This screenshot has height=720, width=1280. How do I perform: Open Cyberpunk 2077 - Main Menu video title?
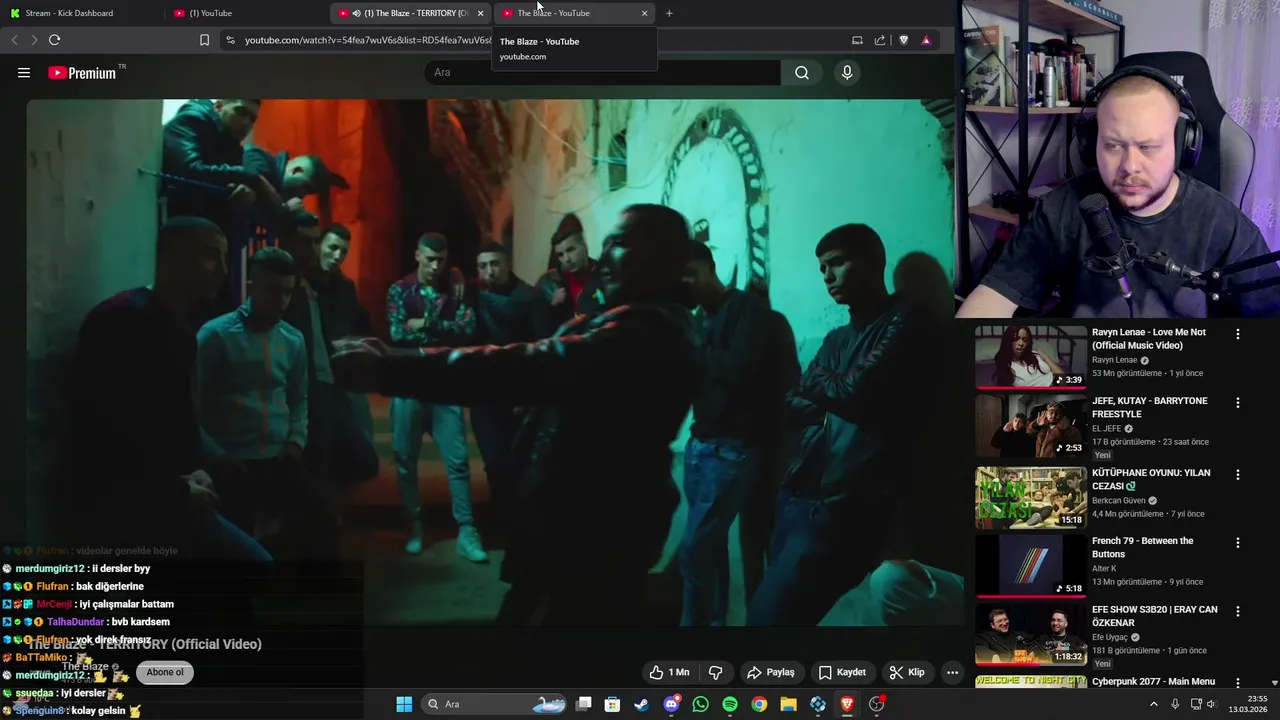1154,682
